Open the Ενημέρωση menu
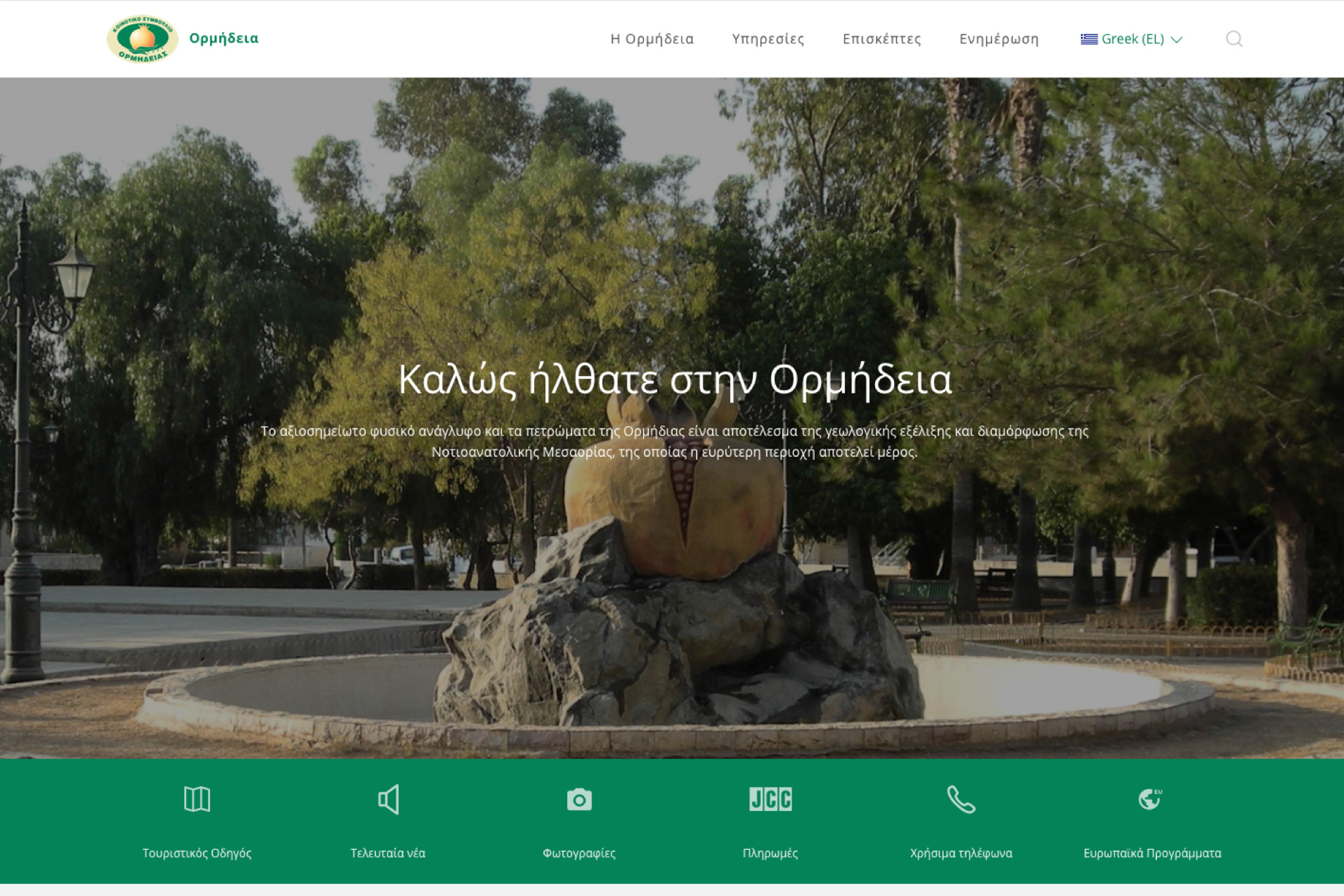 [999, 39]
